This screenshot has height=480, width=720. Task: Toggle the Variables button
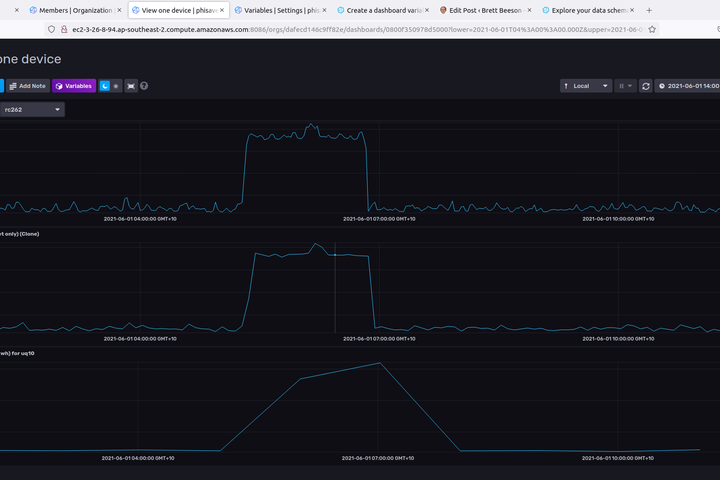74,86
